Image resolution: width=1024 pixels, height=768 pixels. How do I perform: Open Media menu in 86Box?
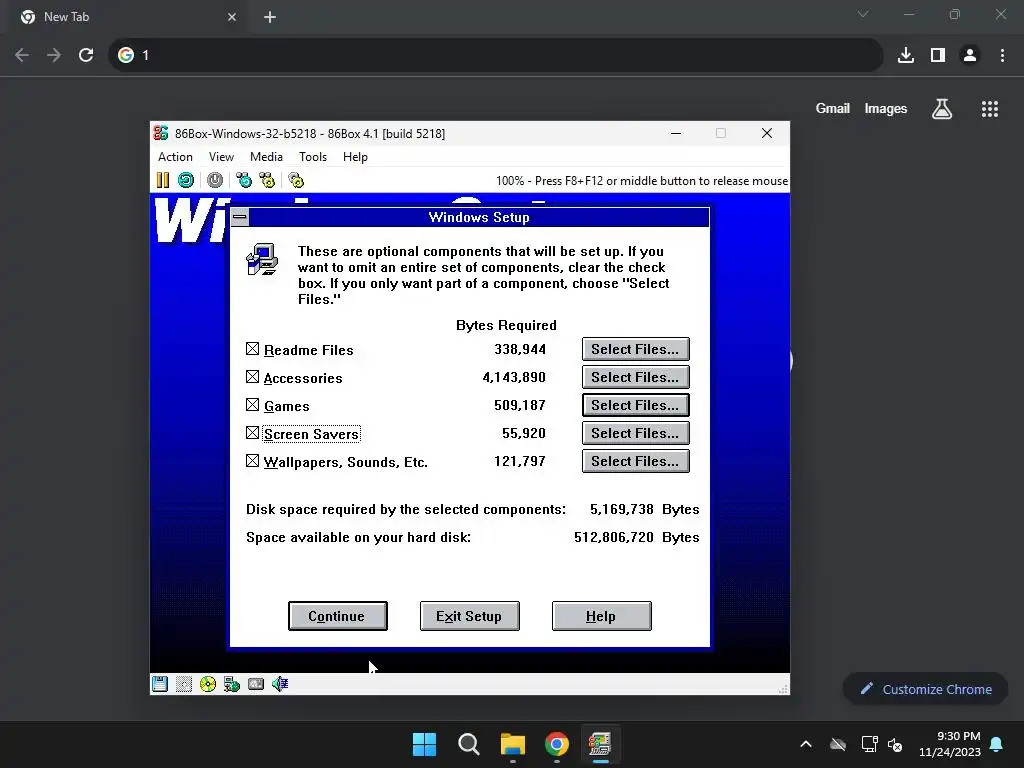tap(266, 157)
